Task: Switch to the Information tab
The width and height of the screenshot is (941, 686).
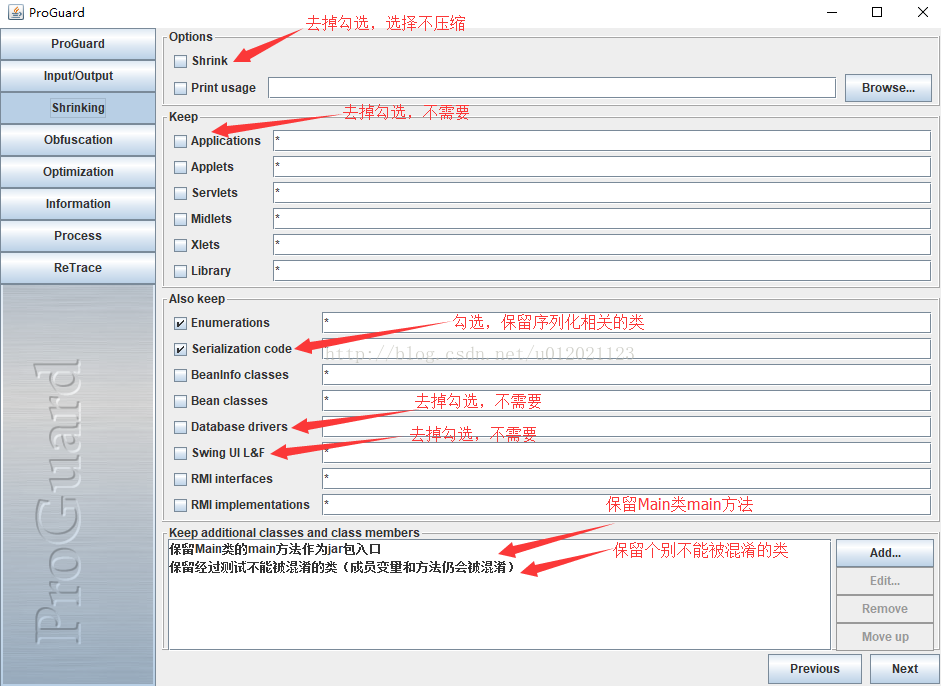Action: click(78, 203)
